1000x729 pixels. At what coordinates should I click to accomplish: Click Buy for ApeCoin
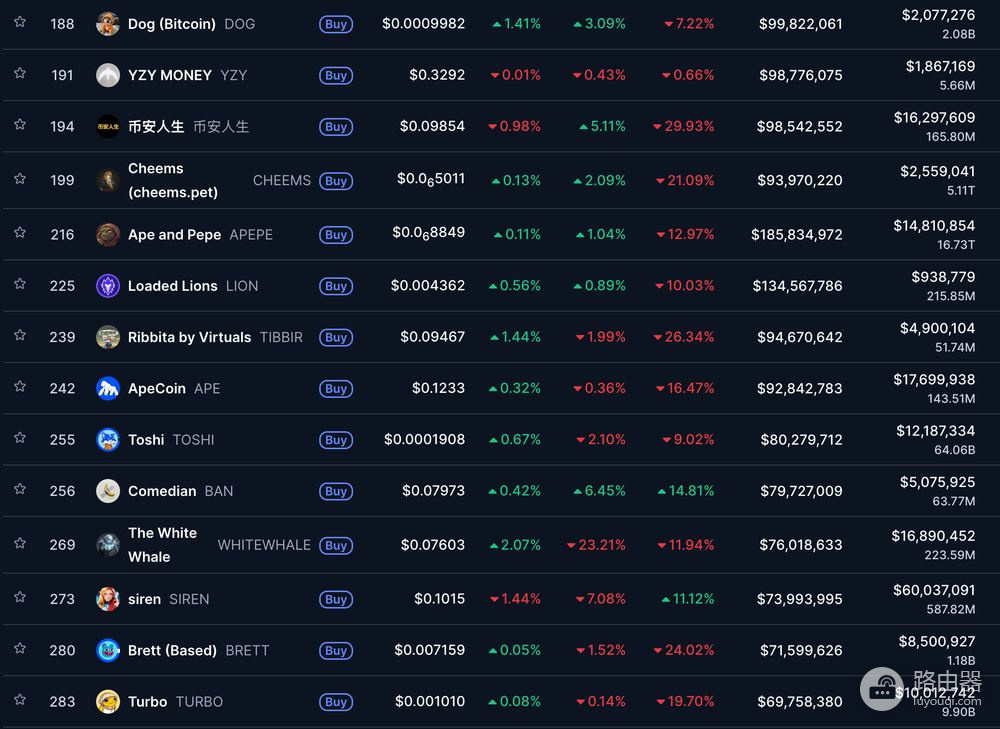(x=336, y=388)
